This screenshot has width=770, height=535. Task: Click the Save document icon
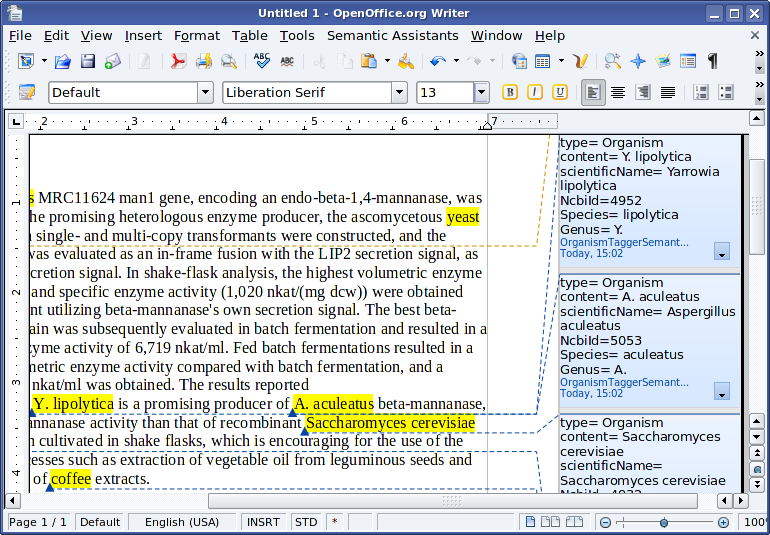point(87,61)
